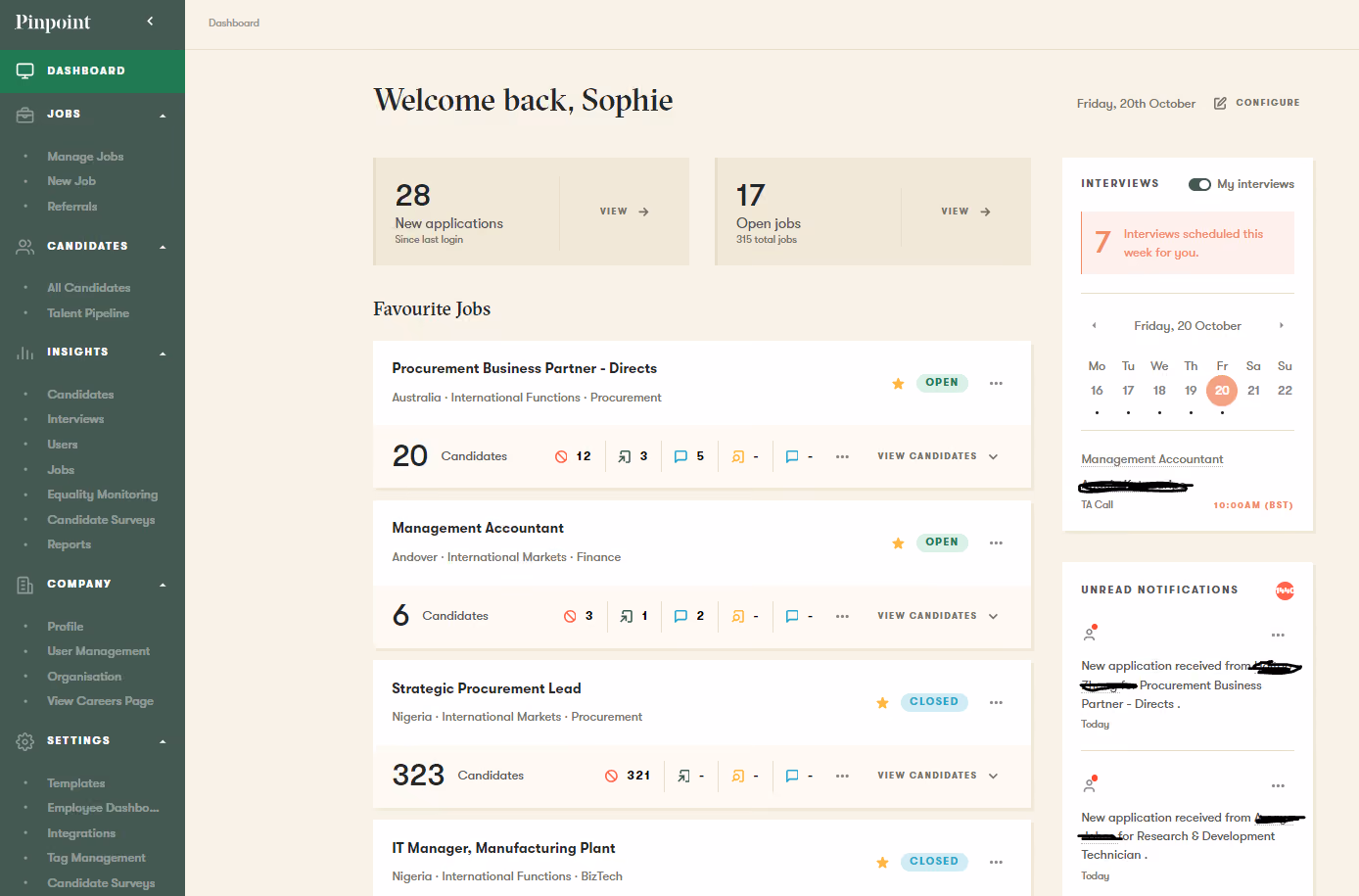The width and height of the screenshot is (1359, 896).
Task: Click View on the New applications card
Action: pos(624,212)
